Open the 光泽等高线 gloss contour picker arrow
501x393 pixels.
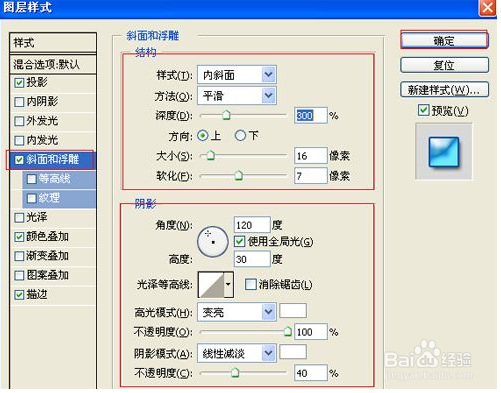(x=228, y=285)
